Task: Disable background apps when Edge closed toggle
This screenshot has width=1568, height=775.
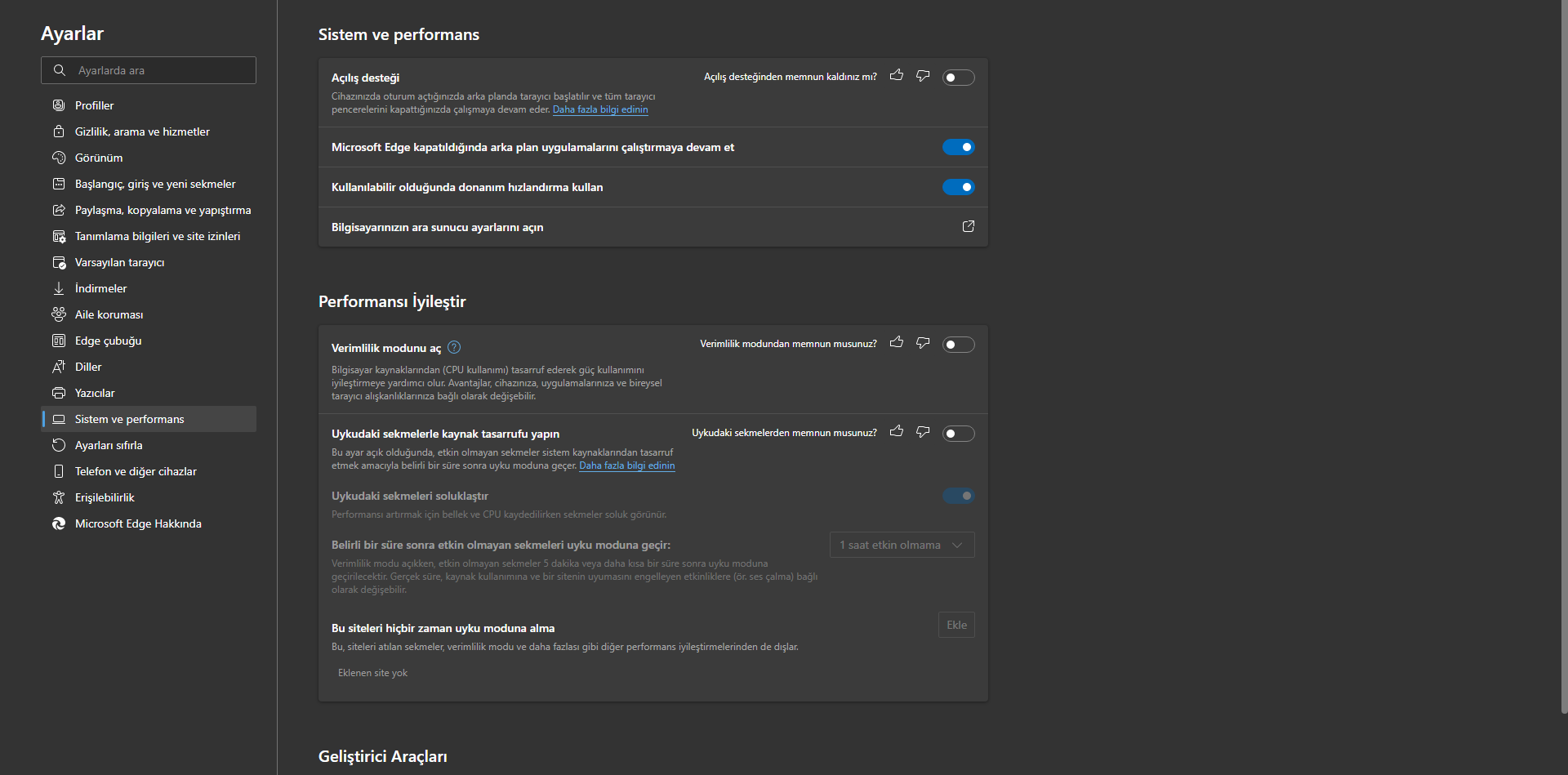Action: click(x=958, y=147)
